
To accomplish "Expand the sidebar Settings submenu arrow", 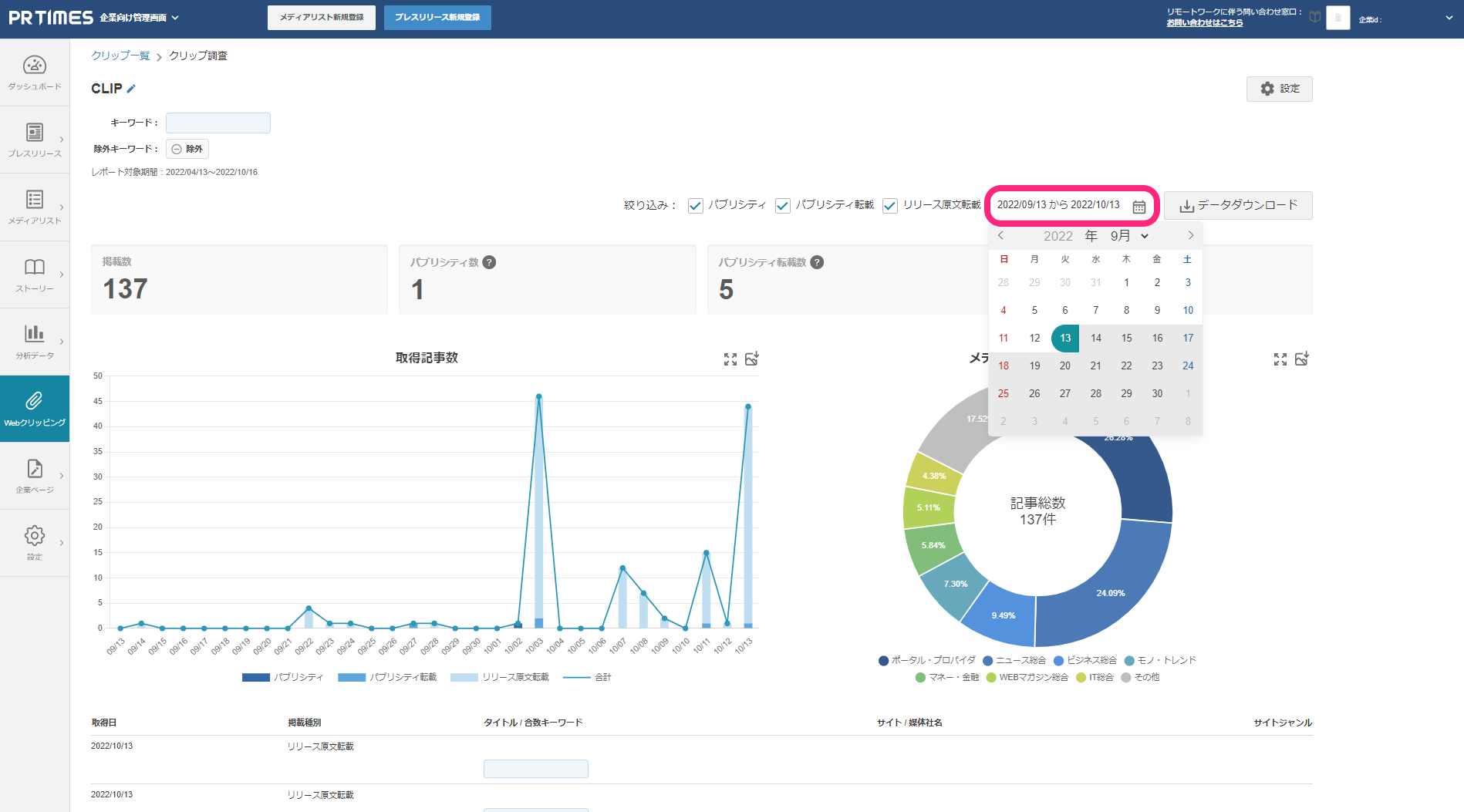I will [x=61, y=542].
